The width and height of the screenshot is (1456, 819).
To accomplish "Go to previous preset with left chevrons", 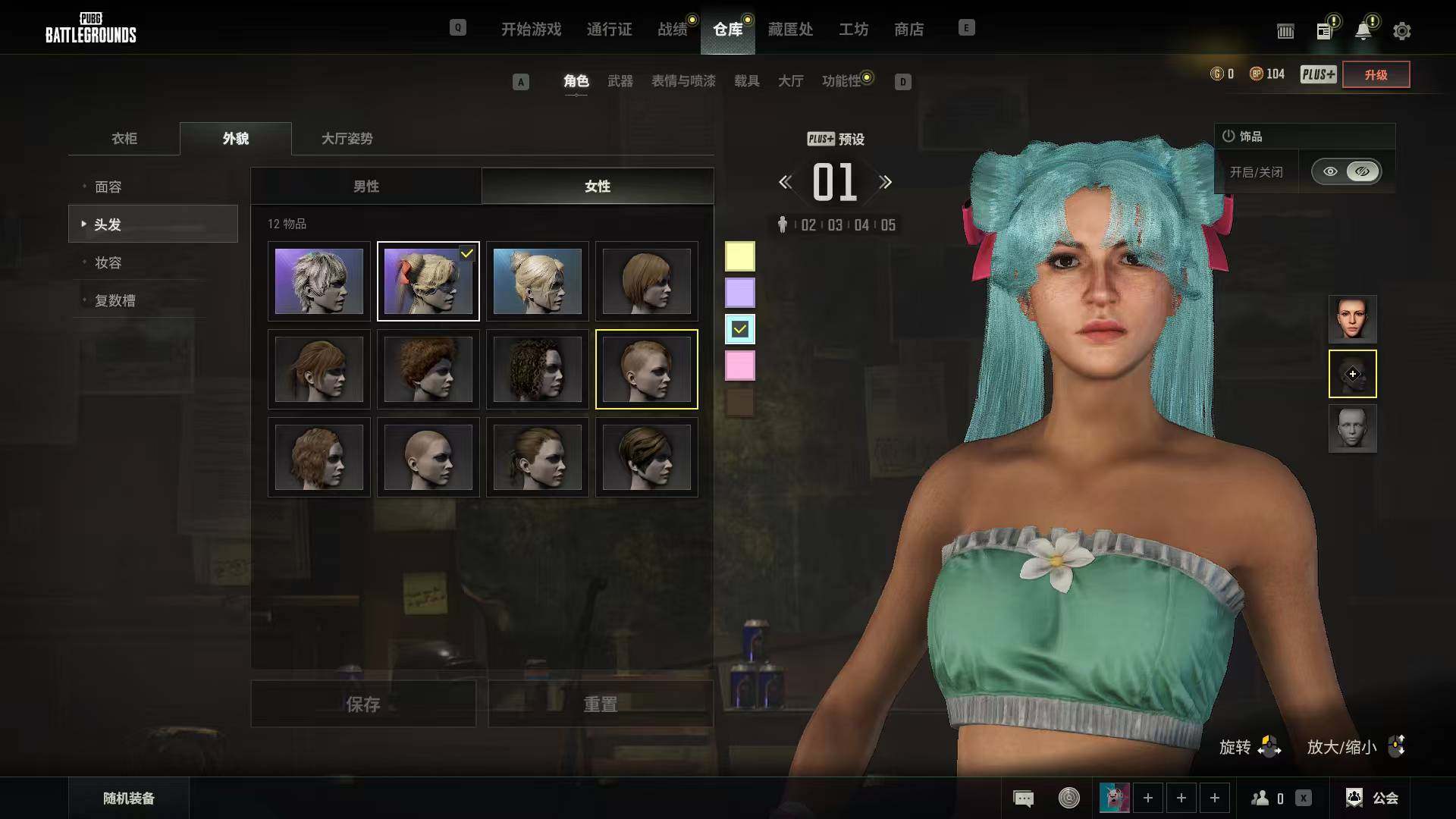I will coord(786,182).
